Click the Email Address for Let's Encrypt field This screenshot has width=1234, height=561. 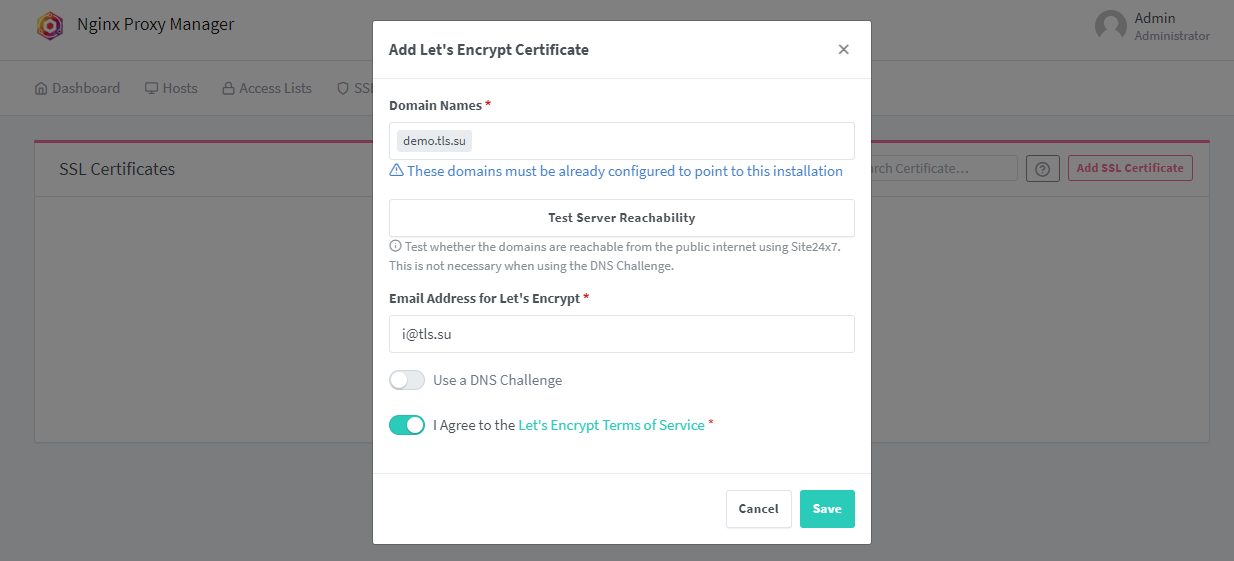[x=622, y=334]
